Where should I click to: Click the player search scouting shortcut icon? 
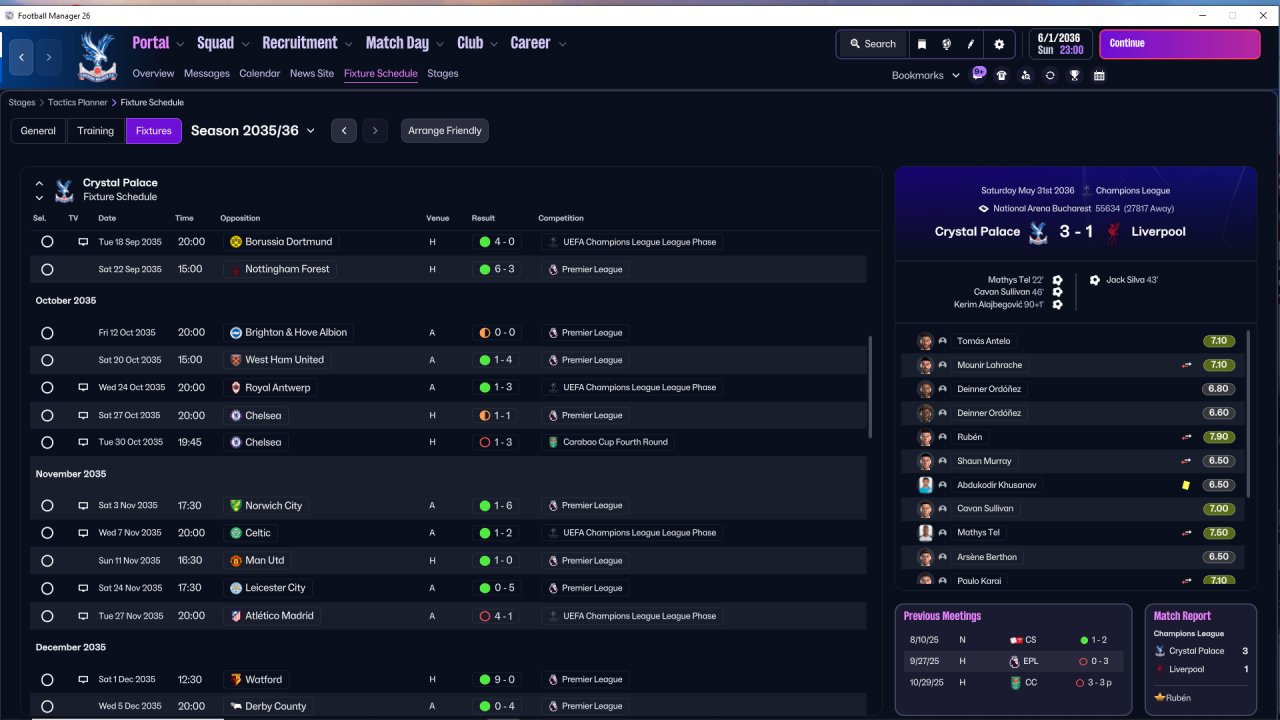(1026, 75)
